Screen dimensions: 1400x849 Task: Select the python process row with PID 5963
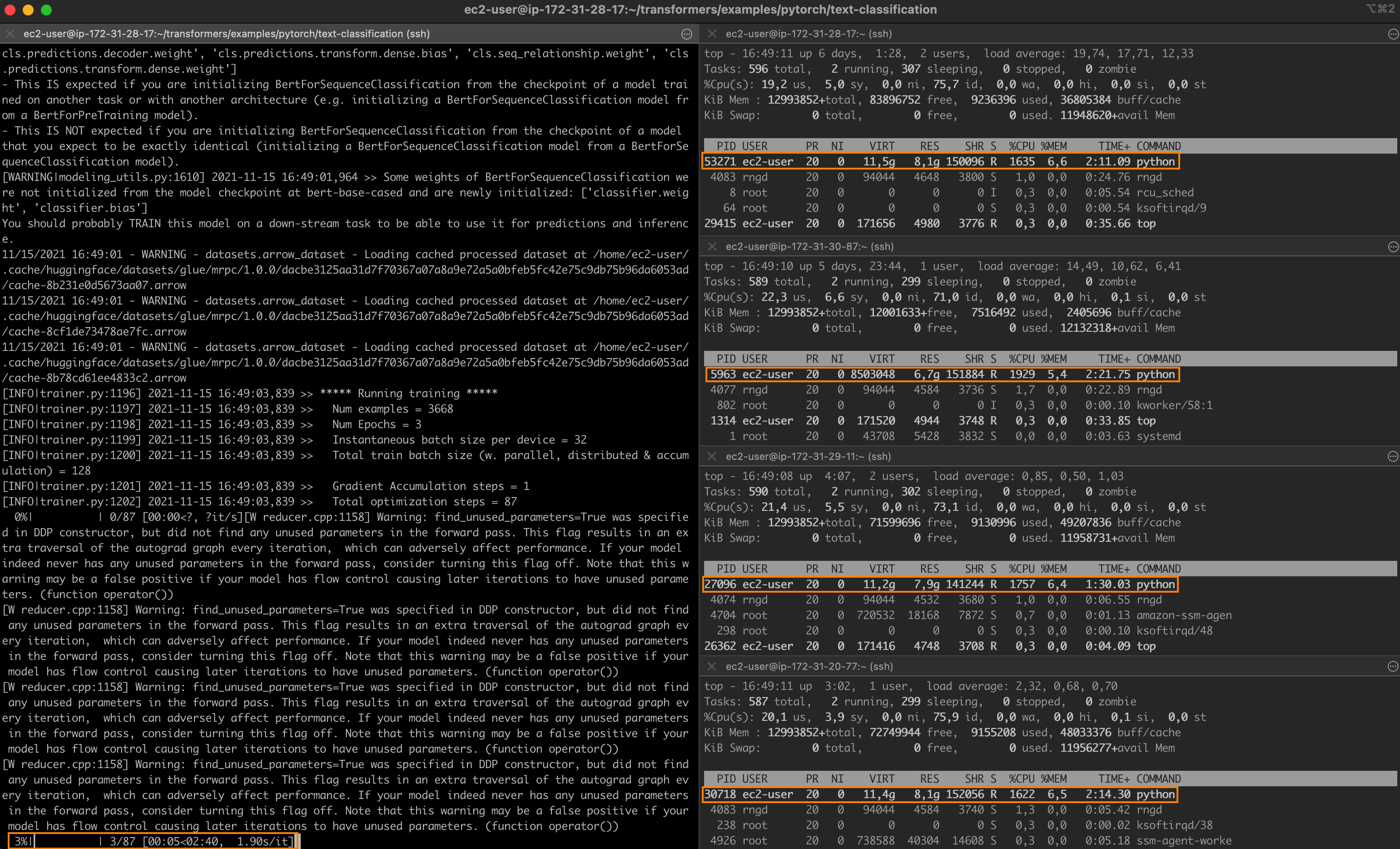click(x=942, y=374)
